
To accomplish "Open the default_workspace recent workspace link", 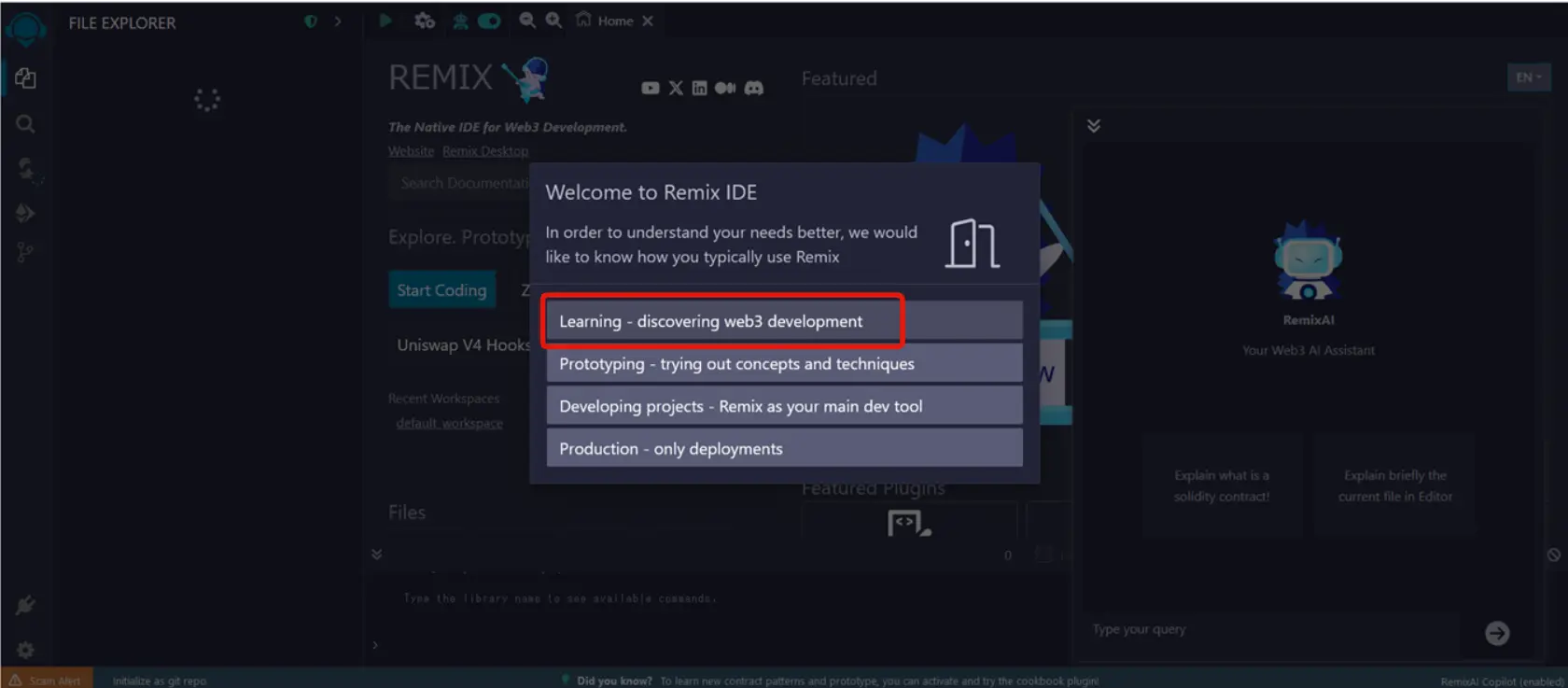I will coord(449,423).
